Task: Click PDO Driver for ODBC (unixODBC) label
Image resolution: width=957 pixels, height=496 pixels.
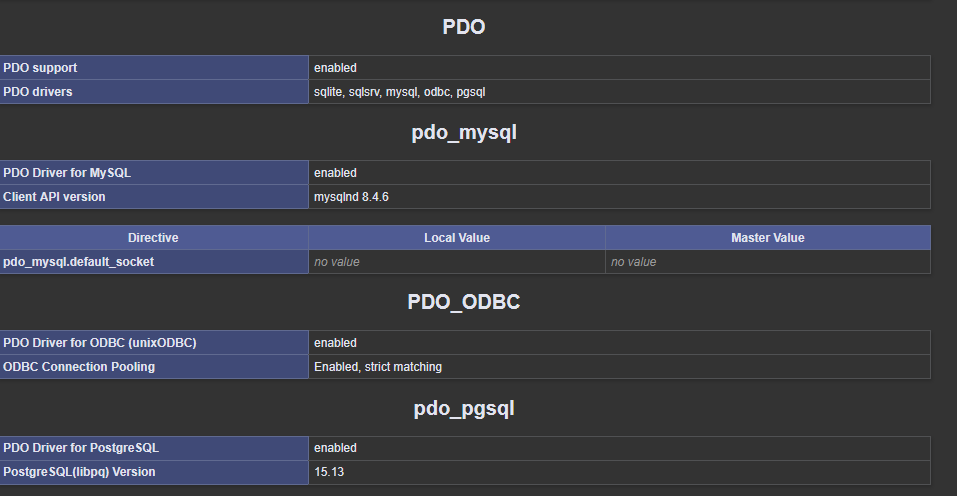Action: click(x=100, y=343)
